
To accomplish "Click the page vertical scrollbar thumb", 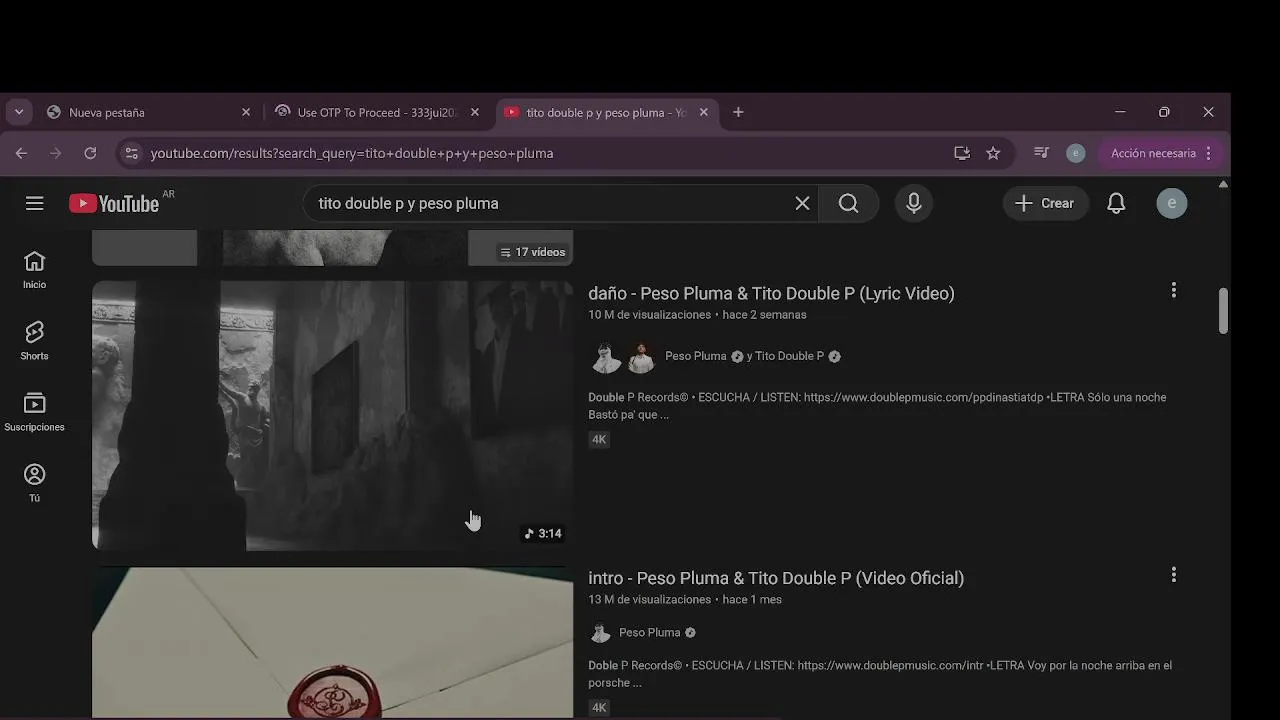I will 1223,311.
